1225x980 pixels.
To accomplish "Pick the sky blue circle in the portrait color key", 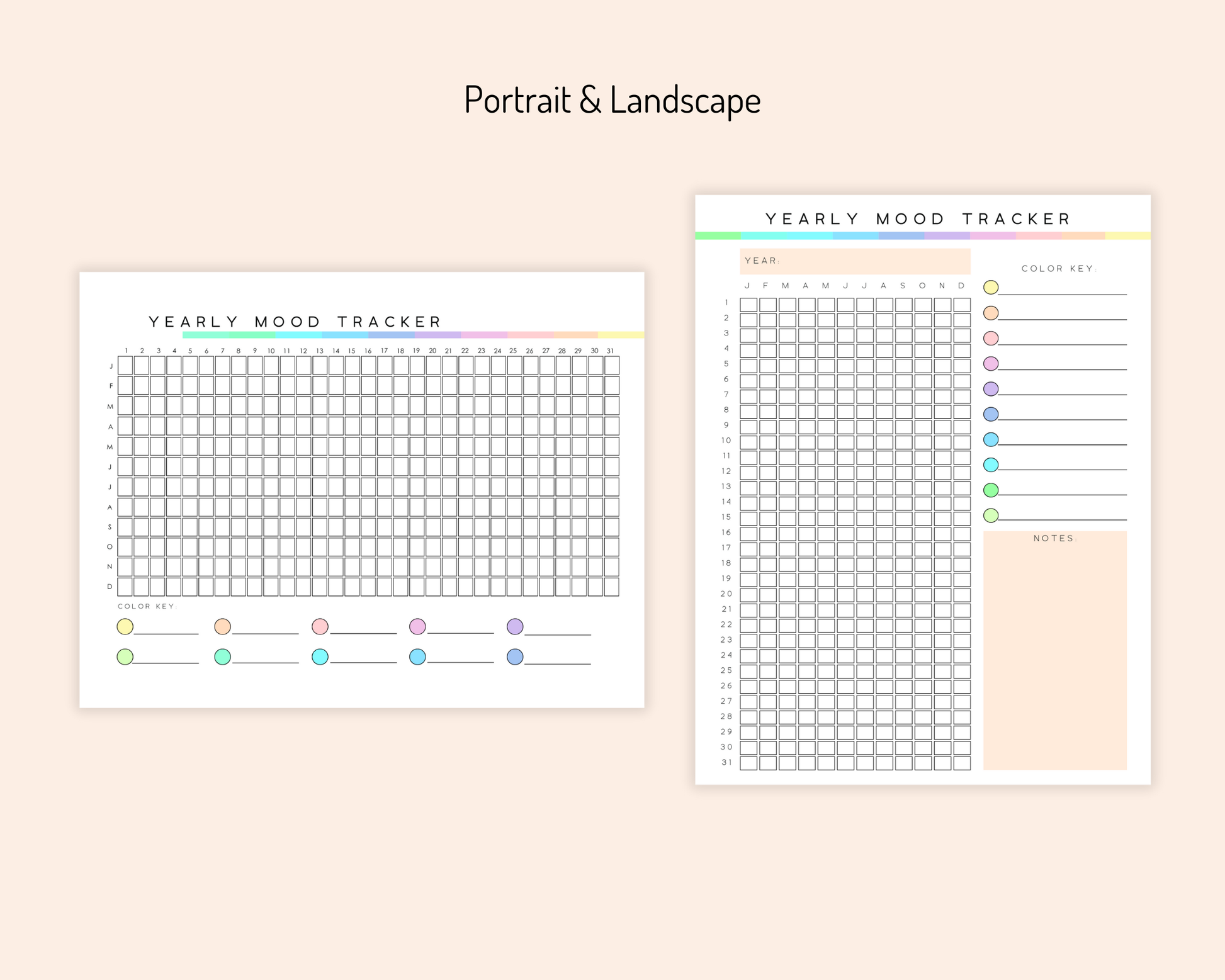I will 991,439.
